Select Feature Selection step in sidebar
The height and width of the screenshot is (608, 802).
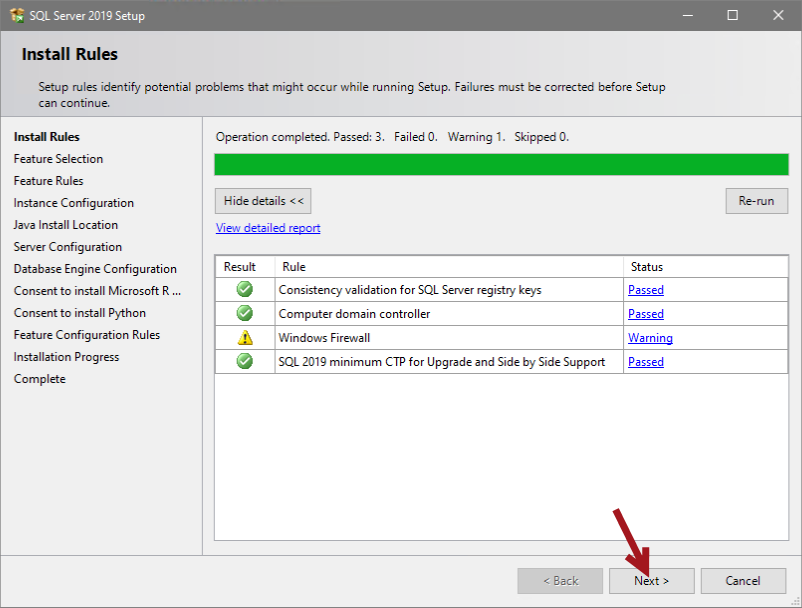coord(58,159)
